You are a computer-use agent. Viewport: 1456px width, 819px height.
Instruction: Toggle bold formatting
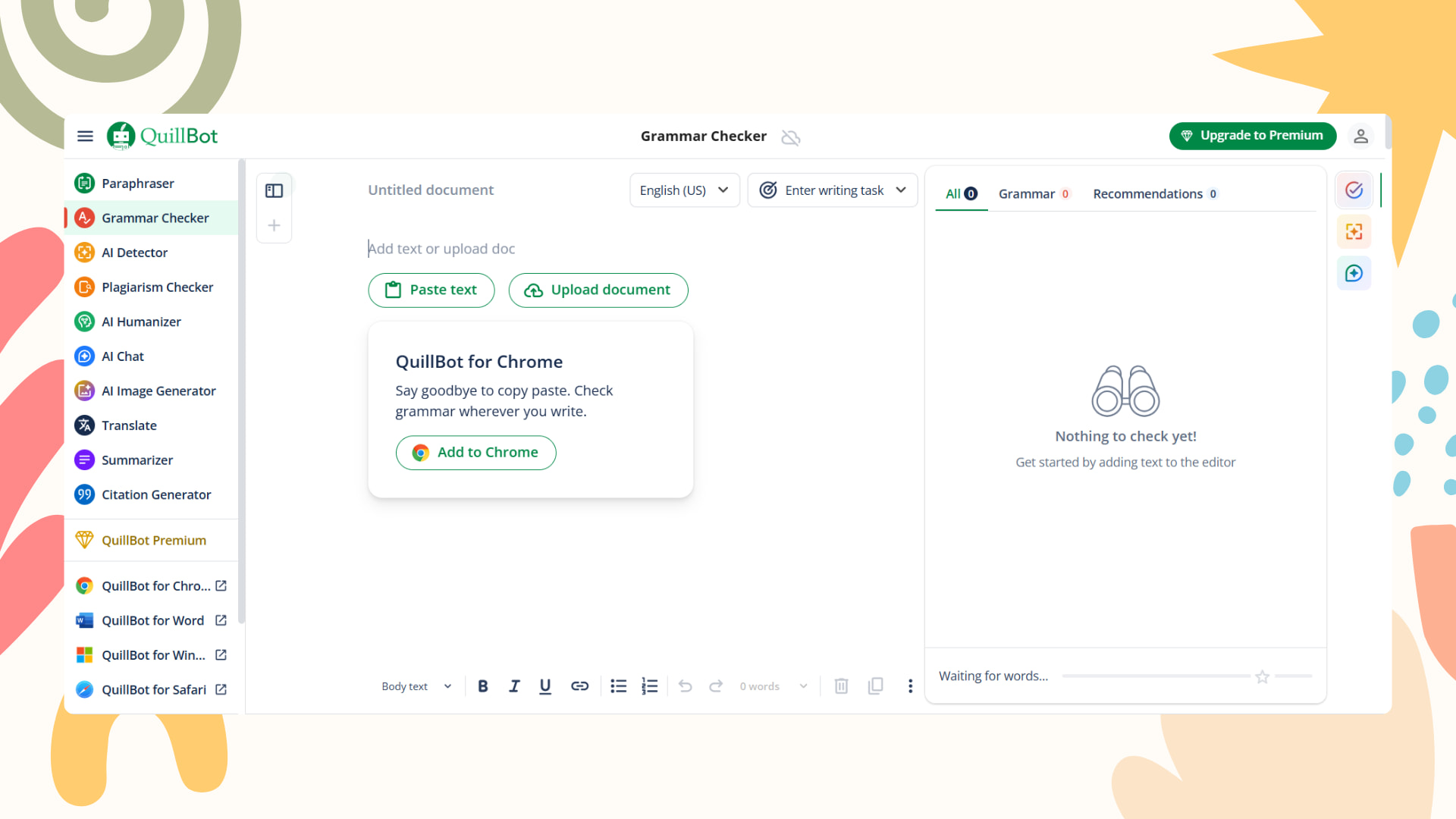(482, 686)
